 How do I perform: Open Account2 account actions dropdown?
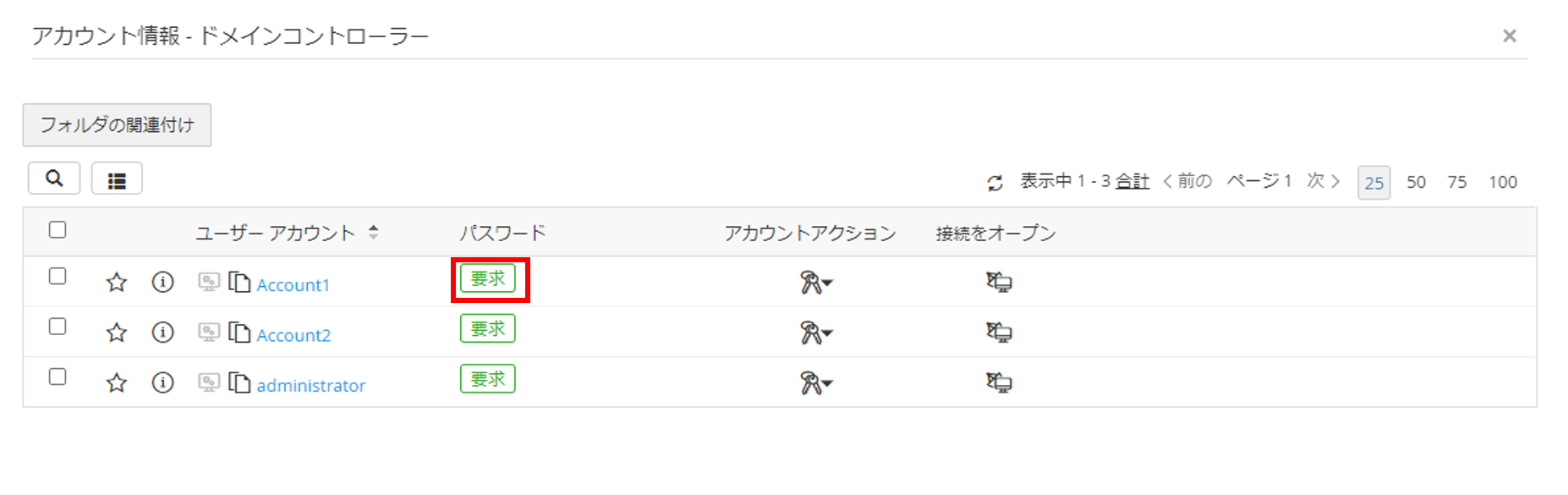(x=816, y=333)
